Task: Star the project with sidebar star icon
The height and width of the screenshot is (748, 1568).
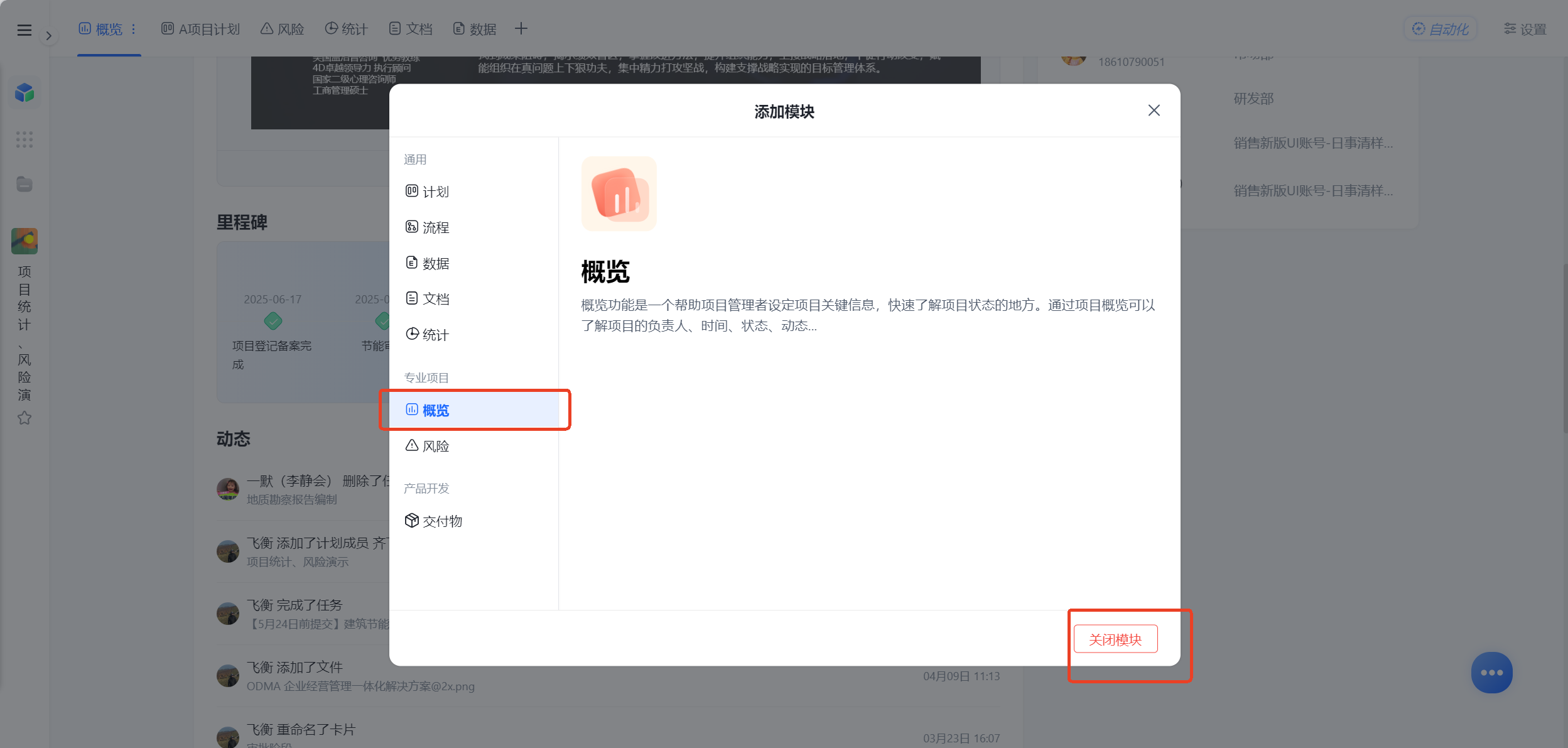Action: [x=24, y=418]
